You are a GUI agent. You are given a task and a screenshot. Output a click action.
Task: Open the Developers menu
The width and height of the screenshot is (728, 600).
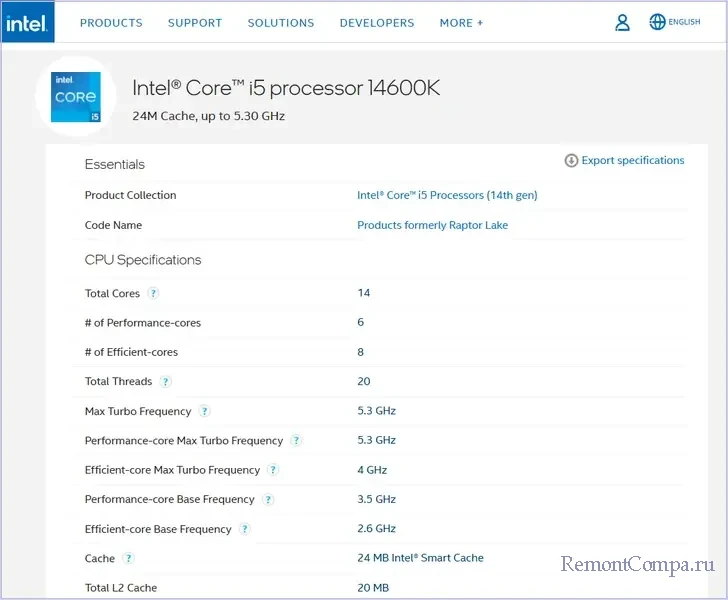(376, 23)
